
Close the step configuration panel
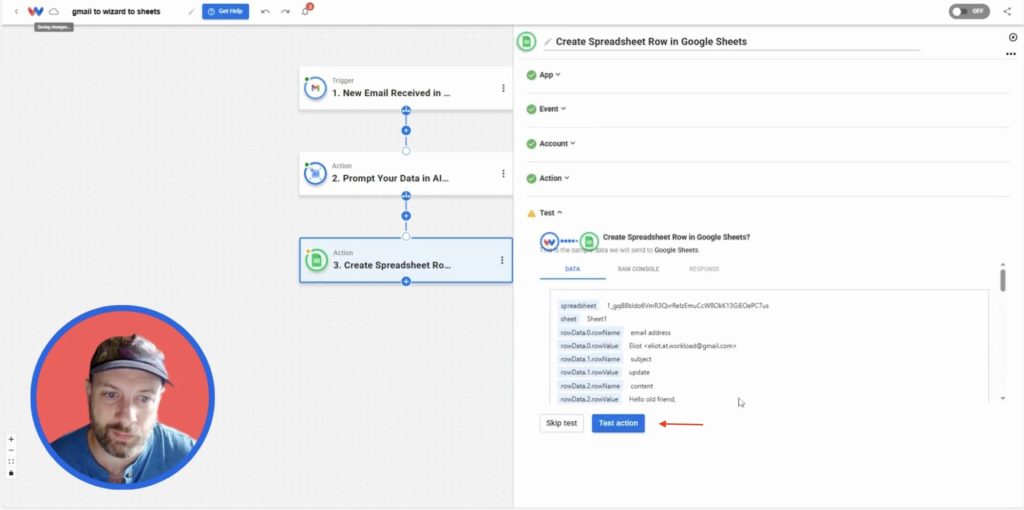click(1013, 38)
